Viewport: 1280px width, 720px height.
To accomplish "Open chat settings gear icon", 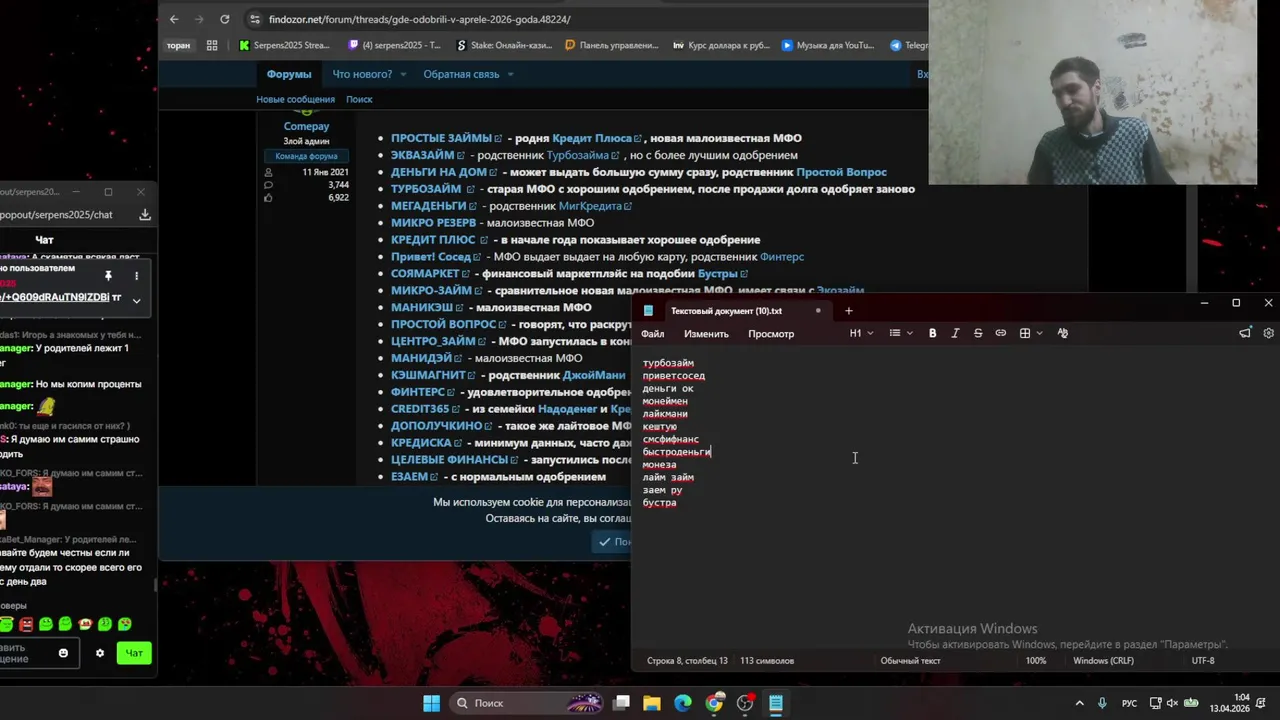I will coord(99,653).
